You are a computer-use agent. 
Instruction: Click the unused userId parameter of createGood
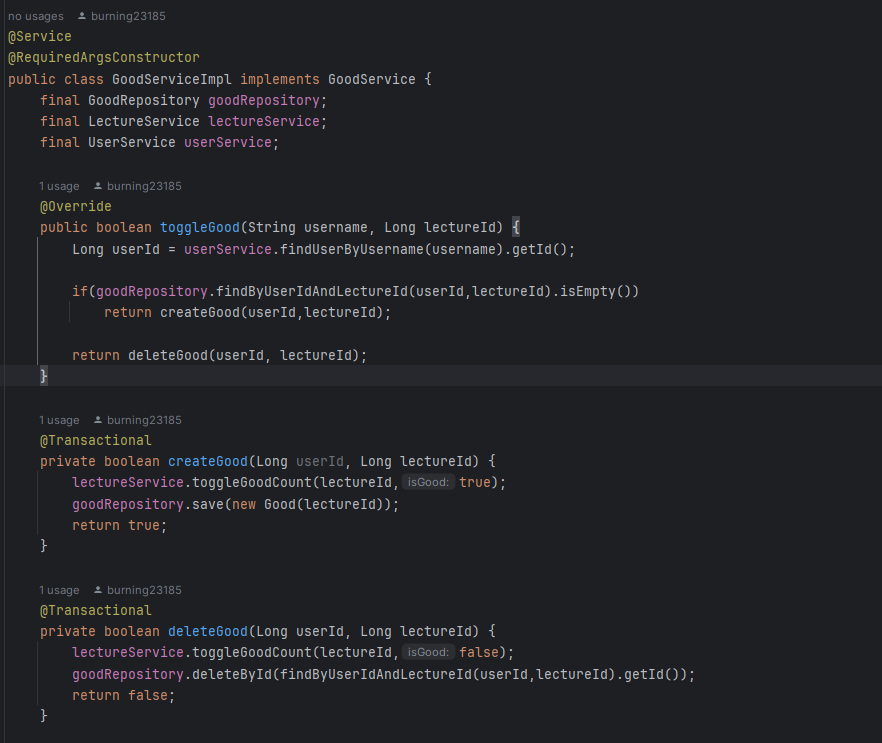(320, 462)
